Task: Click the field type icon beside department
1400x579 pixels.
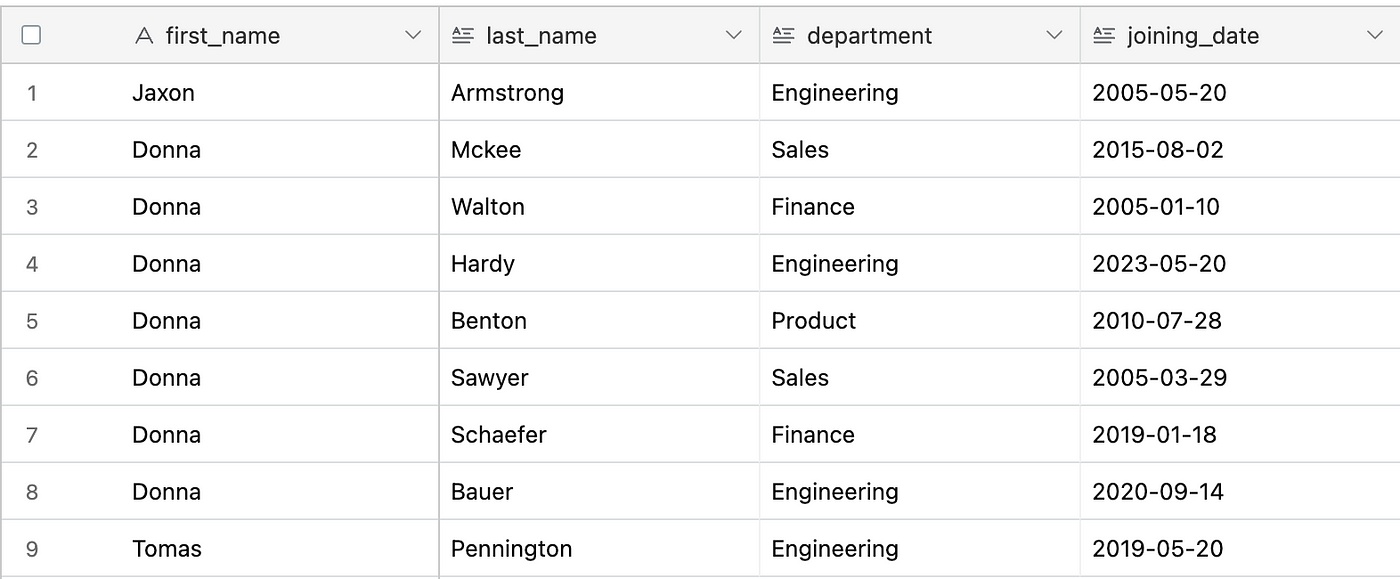Action: [x=783, y=36]
